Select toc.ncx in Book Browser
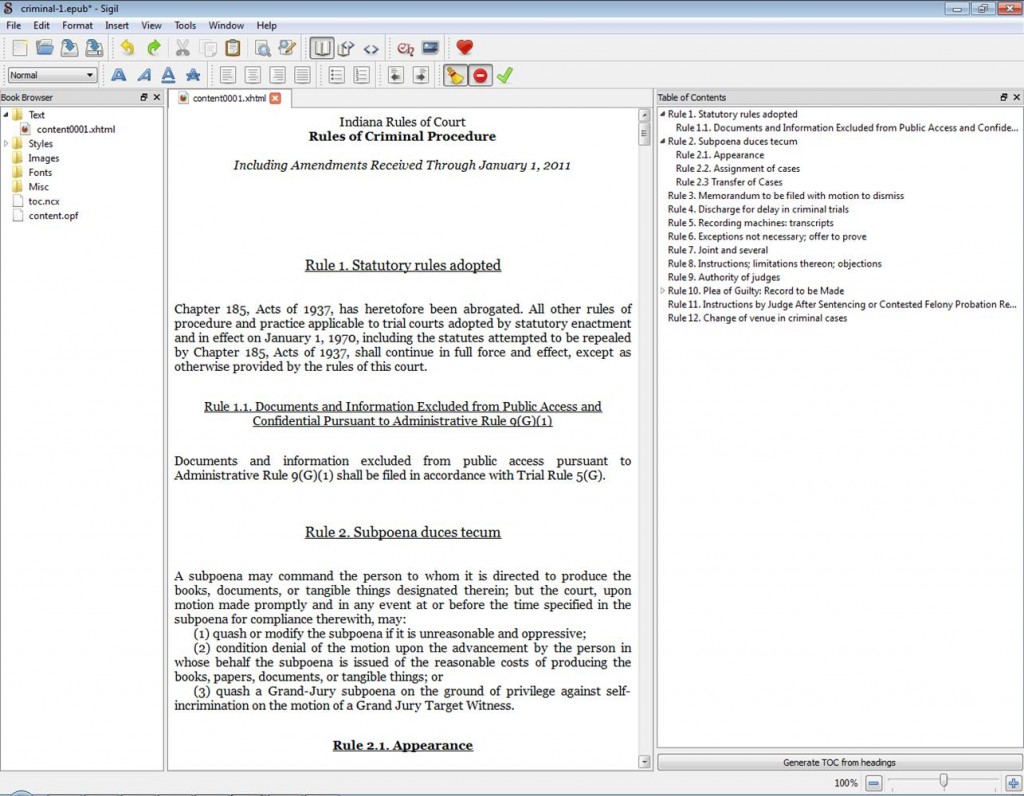Viewport: 1024px width, 796px height. click(x=44, y=201)
